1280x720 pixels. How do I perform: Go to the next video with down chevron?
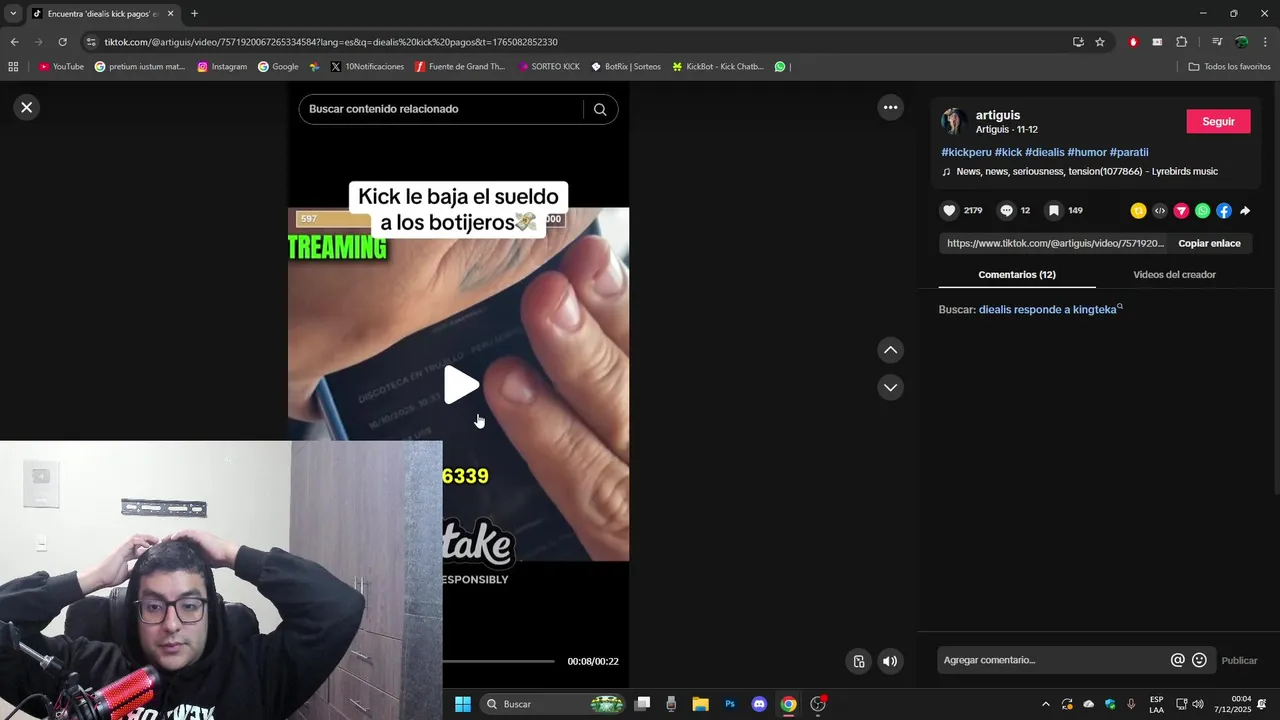click(x=890, y=387)
